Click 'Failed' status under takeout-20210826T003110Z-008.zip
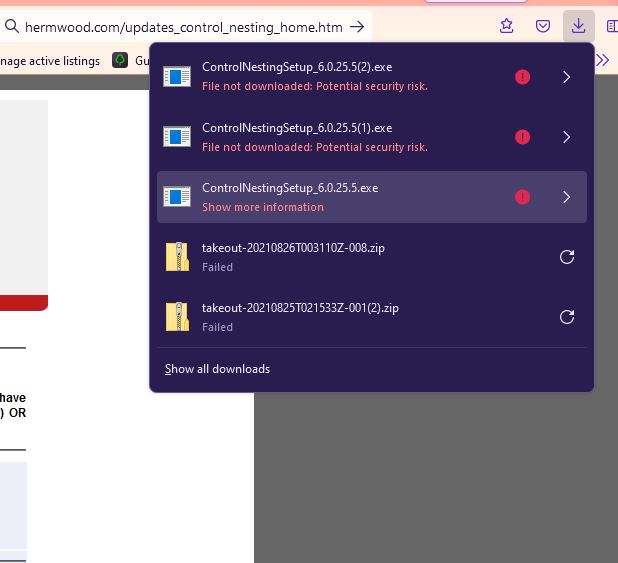The height and width of the screenshot is (563, 618). point(217,267)
